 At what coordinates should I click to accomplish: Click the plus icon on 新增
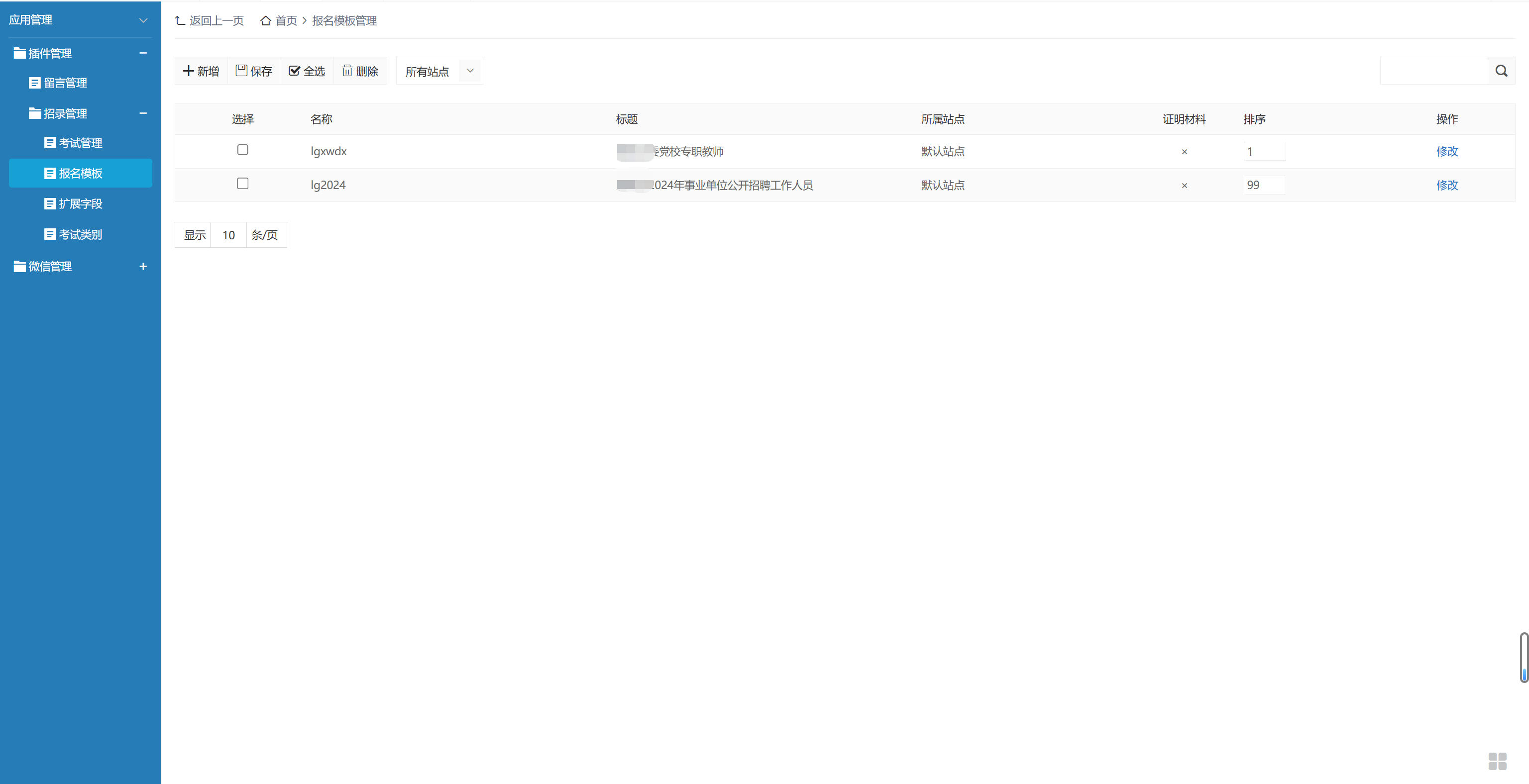189,71
